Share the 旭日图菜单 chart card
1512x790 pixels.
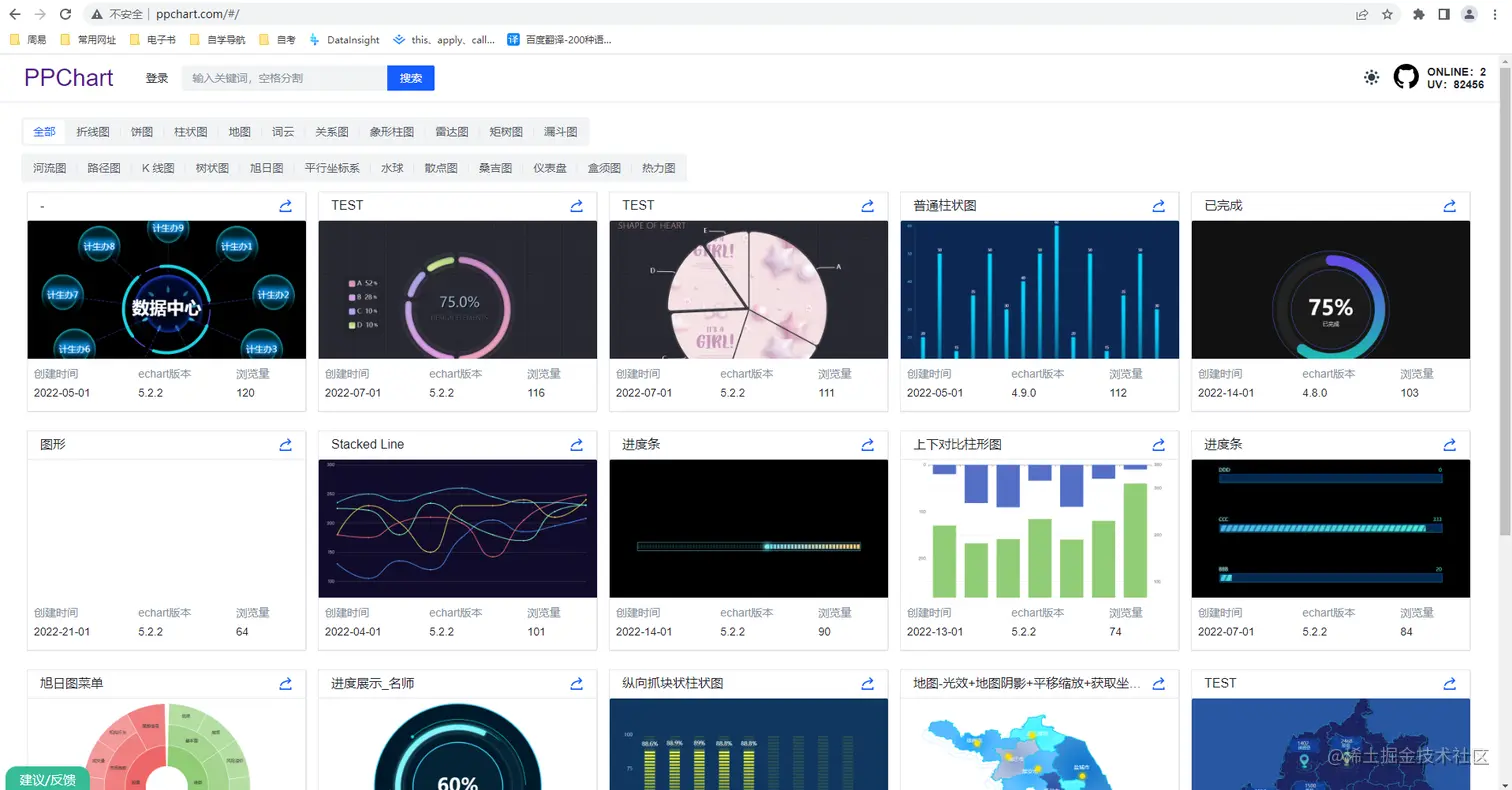285,684
